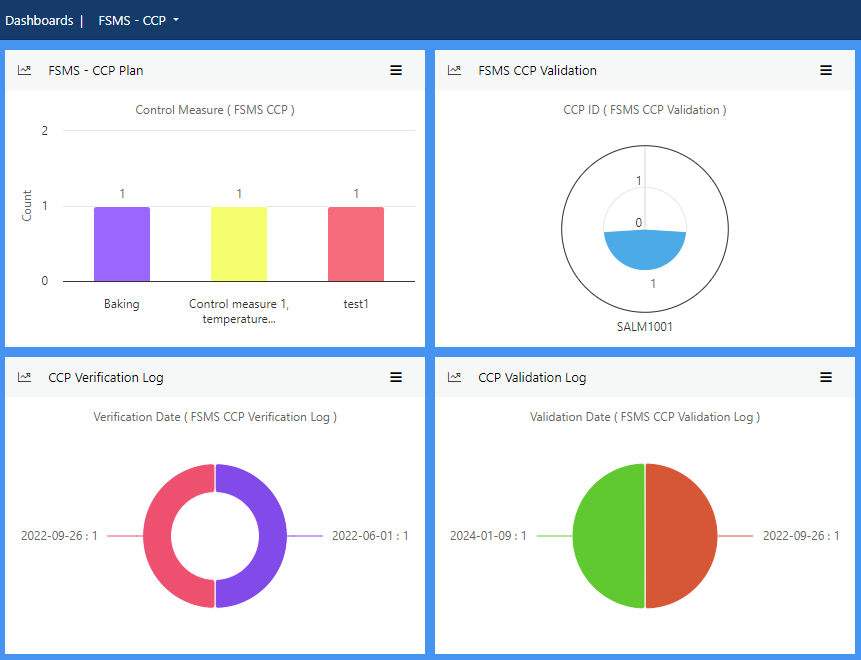Expand the FSMS - CCP dashboard dropdown
Image resolution: width=861 pixels, height=660 pixels.
coord(138,20)
